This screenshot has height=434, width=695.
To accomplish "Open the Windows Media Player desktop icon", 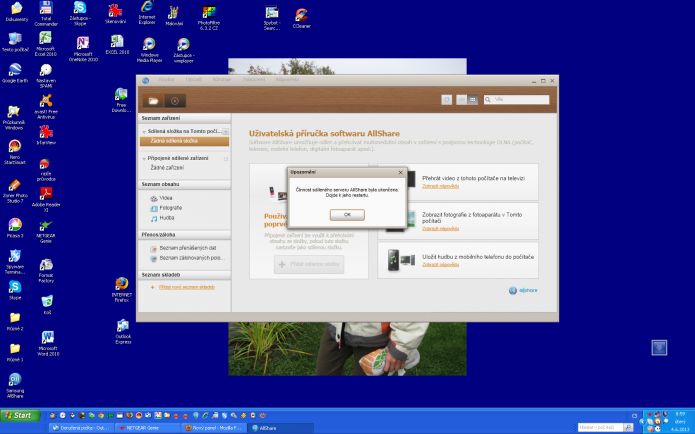I will 149,50.
